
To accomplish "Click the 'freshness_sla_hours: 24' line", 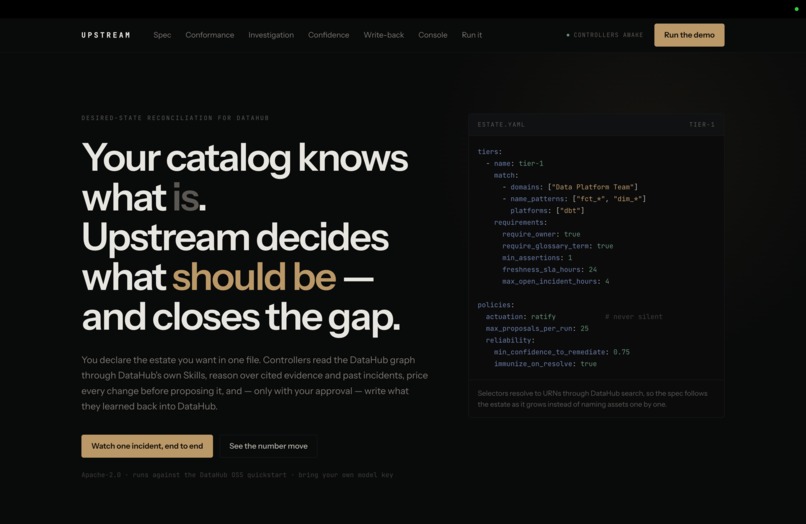I will [549, 269].
